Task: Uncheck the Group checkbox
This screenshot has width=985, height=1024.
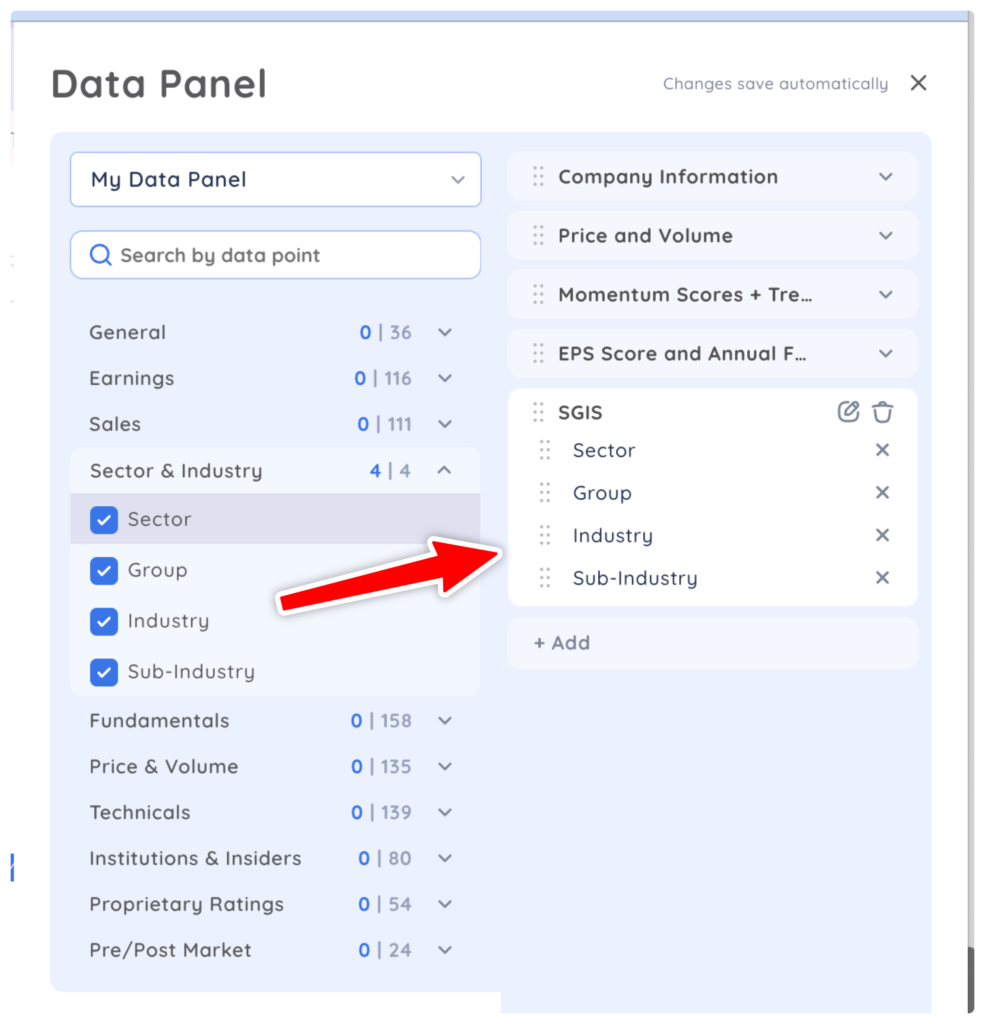Action: 104,571
